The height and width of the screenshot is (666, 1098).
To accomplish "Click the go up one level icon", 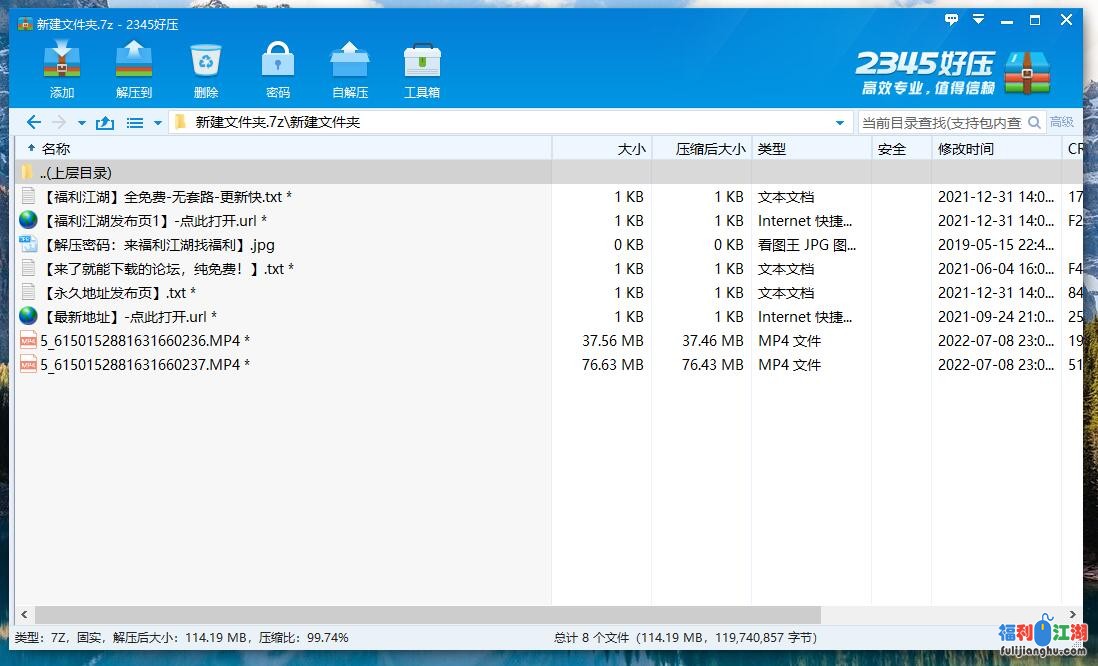I will [x=105, y=123].
